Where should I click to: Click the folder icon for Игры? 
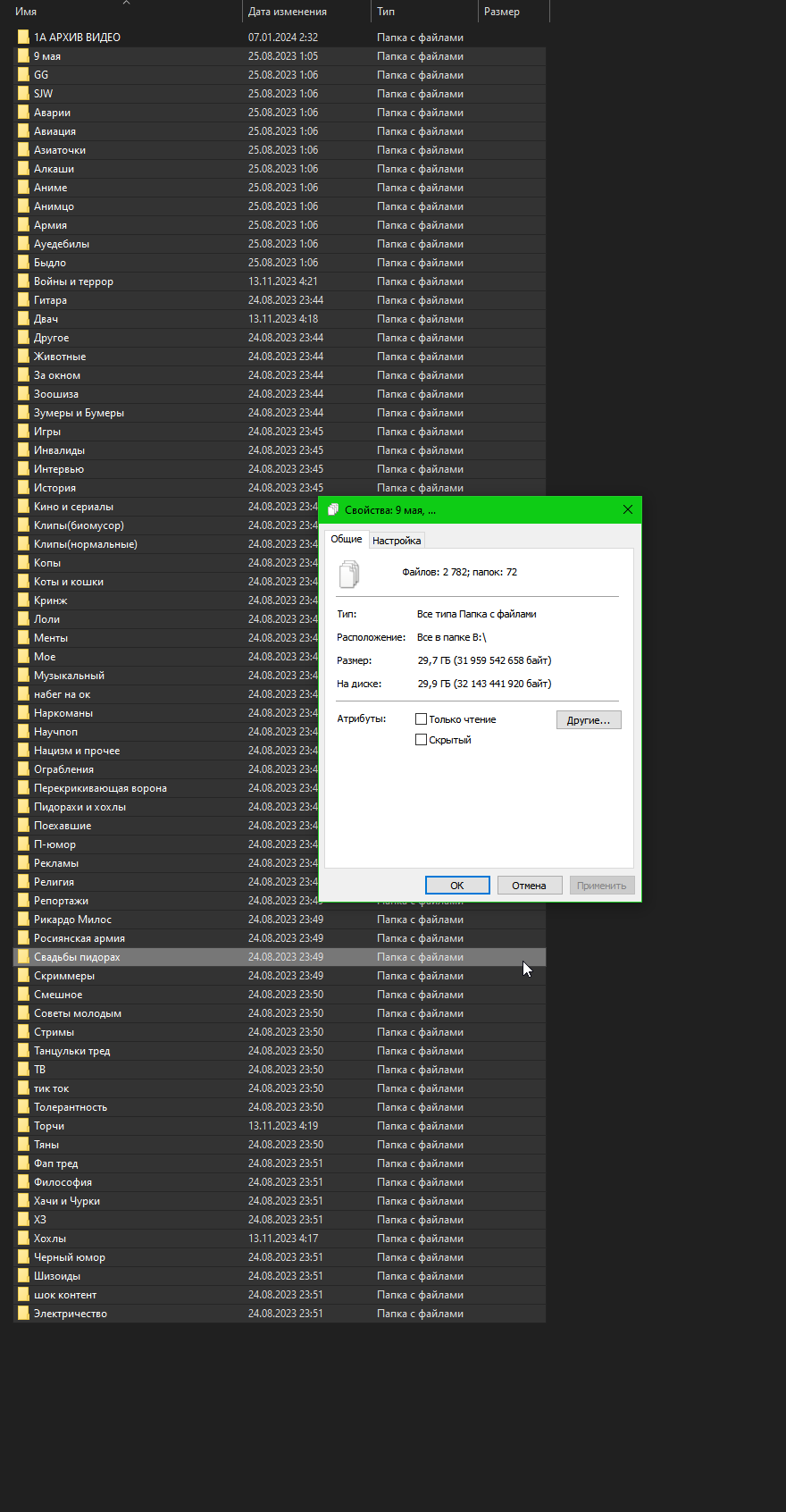point(23,432)
